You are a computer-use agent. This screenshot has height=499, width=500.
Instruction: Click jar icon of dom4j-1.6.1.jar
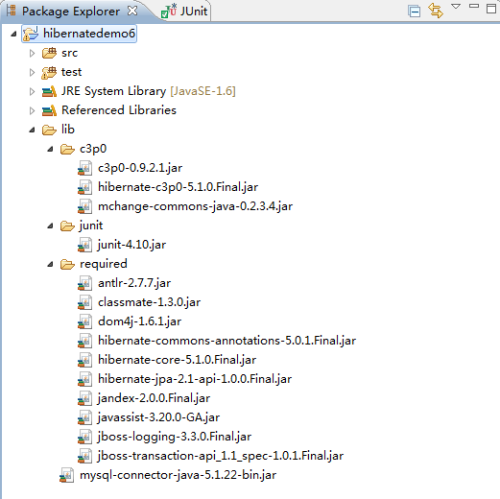point(85,322)
